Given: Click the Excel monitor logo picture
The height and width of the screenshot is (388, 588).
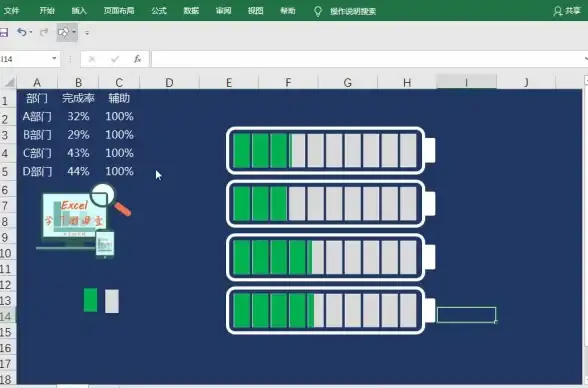Looking at the screenshot, I should 83,221.
